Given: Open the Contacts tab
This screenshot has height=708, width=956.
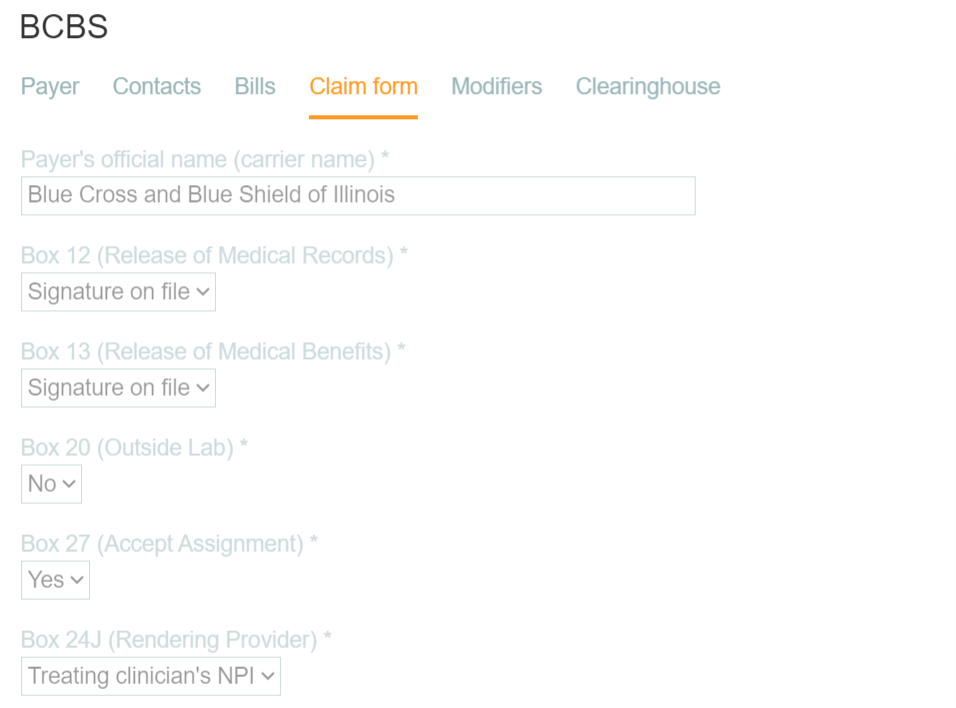Looking at the screenshot, I should 156,87.
